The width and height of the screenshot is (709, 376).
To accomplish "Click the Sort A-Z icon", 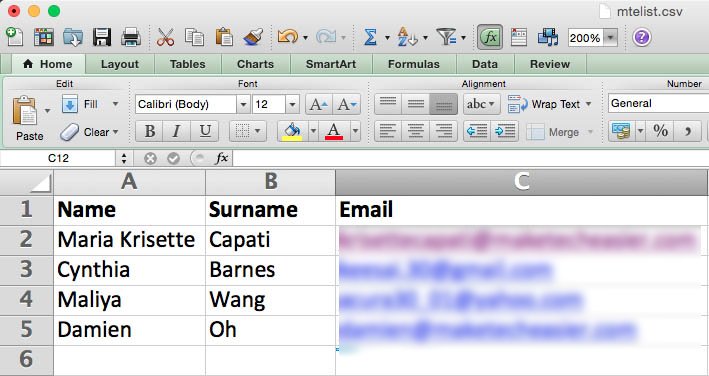I will coord(407,37).
